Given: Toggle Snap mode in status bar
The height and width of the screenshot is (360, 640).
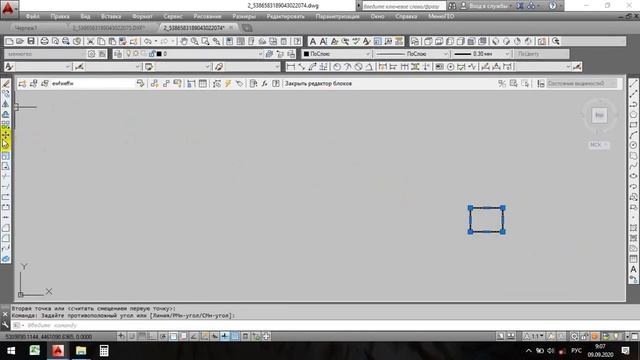Looking at the screenshot, I should coord(132,336).
